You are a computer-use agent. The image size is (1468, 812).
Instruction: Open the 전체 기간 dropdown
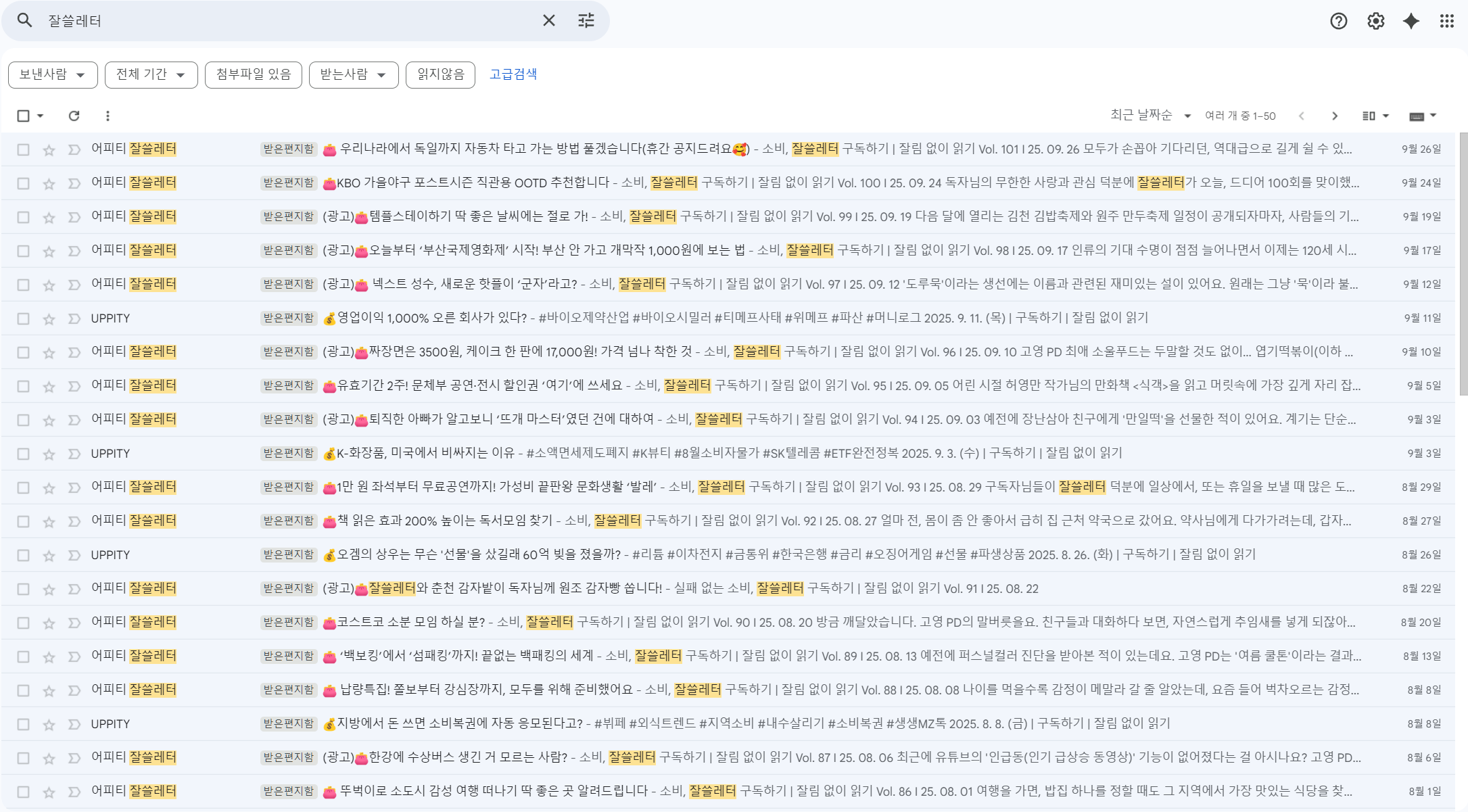[151, 74]
